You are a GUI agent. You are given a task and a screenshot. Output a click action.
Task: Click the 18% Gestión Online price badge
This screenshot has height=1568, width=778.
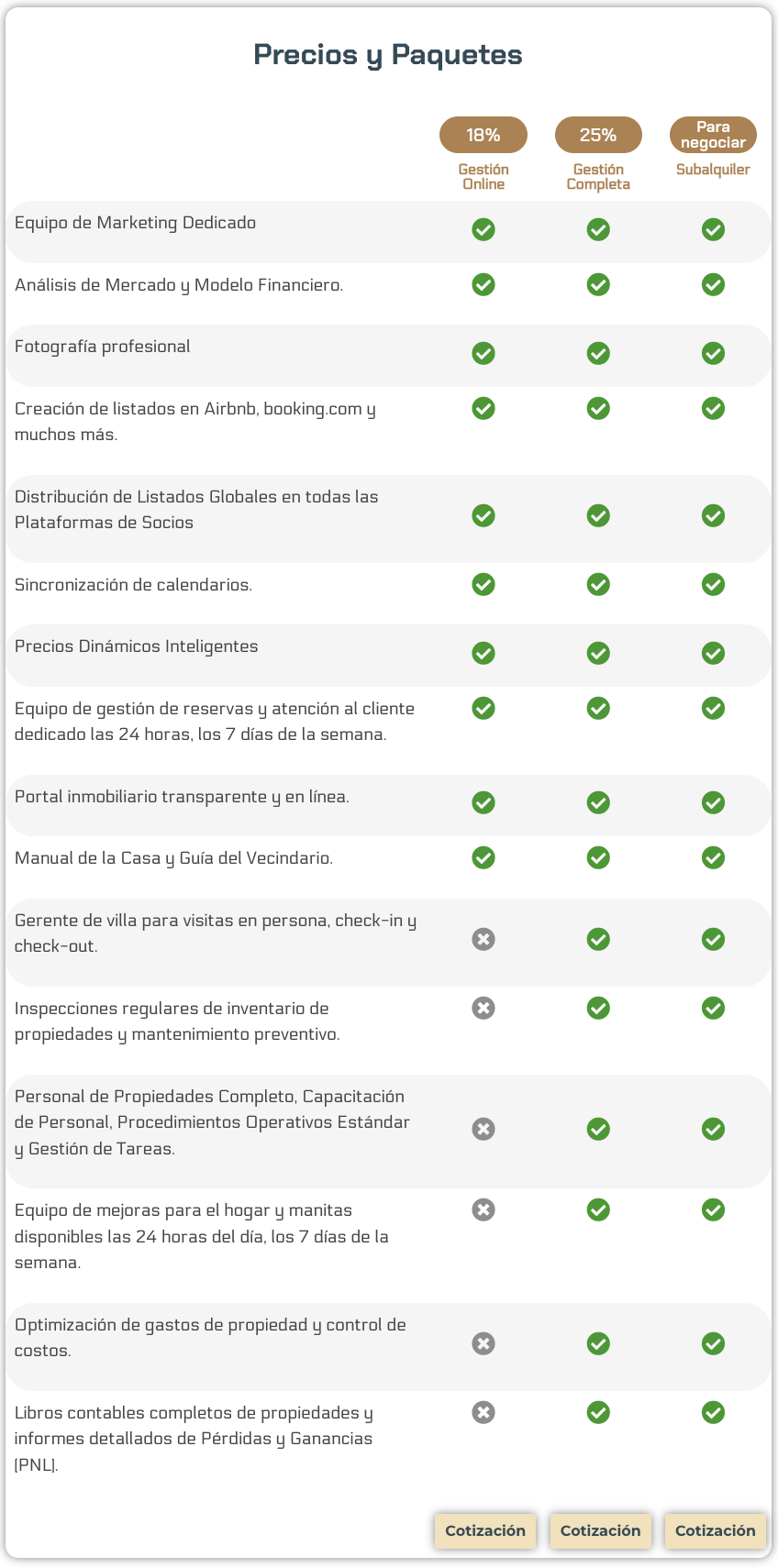(x=483, y=135)
